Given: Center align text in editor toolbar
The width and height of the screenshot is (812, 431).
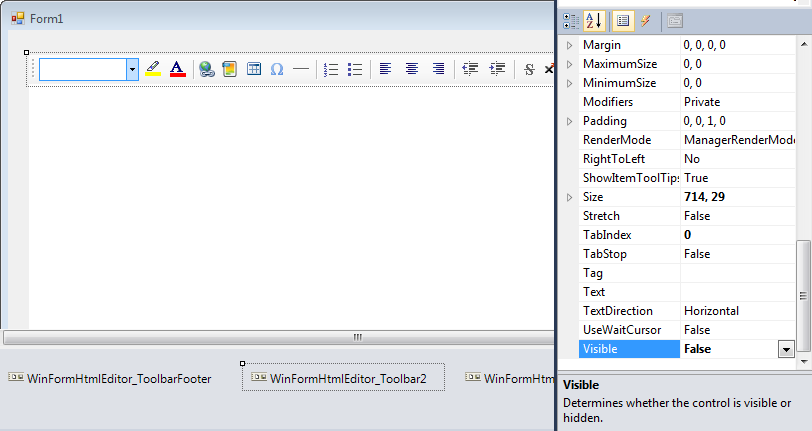Looking at the screenshot, I should (x=412, y=69).
